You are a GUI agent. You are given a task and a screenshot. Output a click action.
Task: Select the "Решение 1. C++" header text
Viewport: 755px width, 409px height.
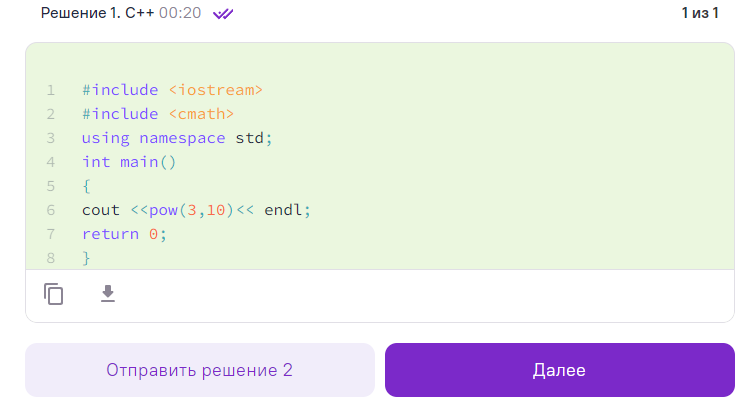(x=97, y=13)
